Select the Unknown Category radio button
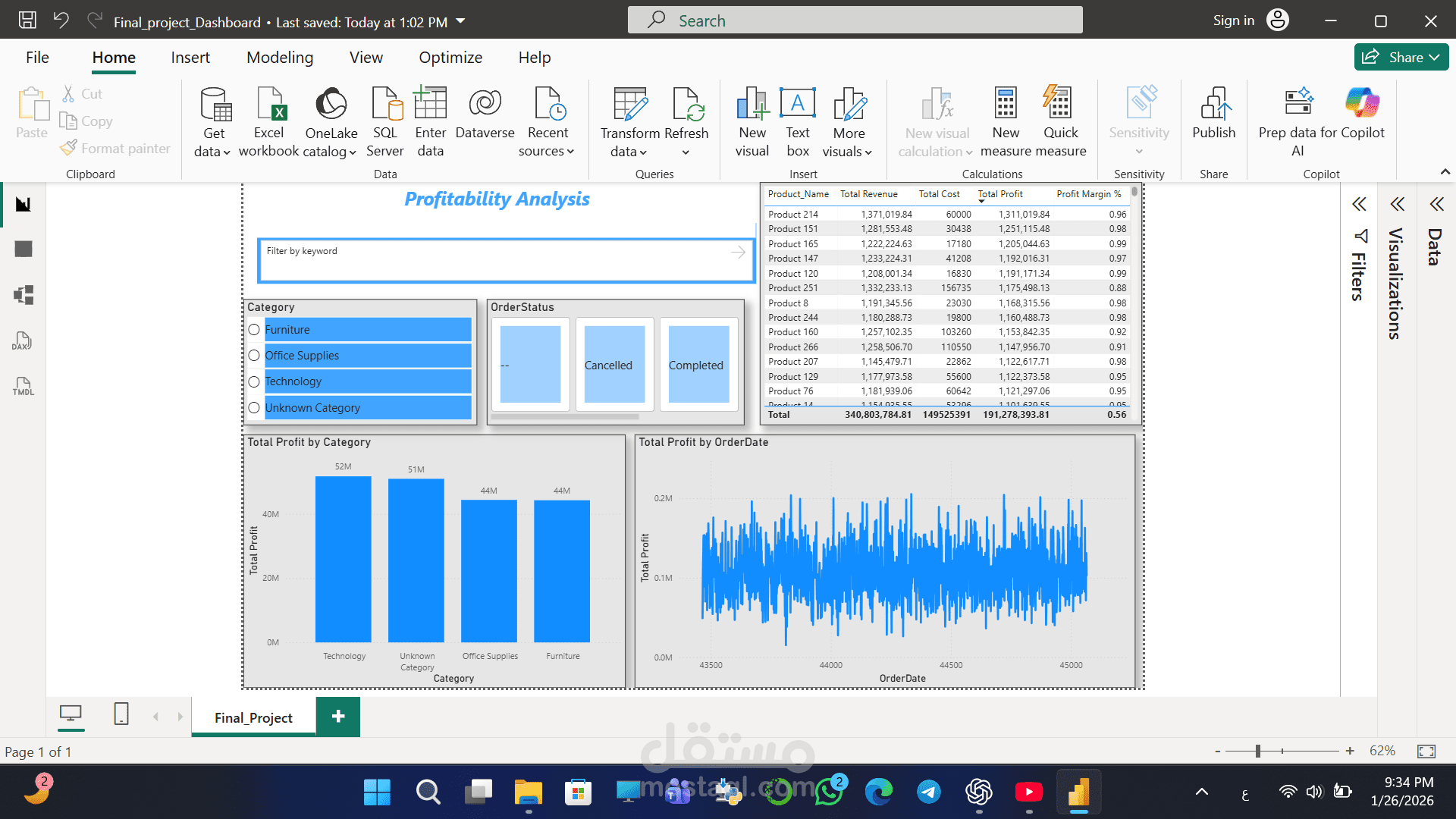Image resolution: width=1456 pixels, height=819 pixels. 254,408
